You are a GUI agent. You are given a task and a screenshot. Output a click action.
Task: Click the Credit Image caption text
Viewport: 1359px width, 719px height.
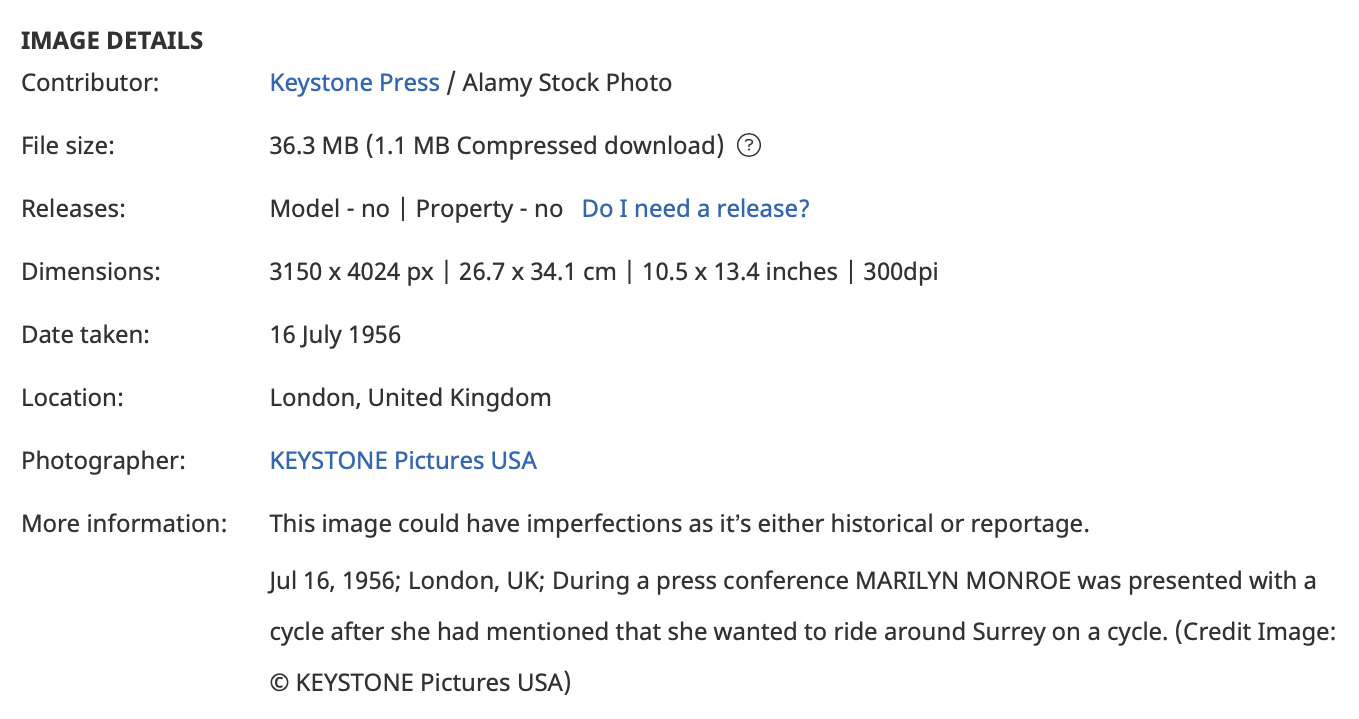(x=1253, y=633)
